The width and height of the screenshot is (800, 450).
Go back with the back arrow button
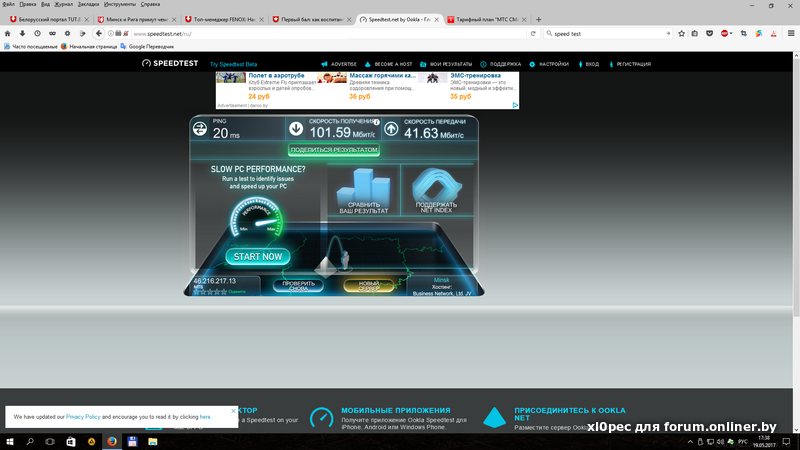tap(99, 34)
